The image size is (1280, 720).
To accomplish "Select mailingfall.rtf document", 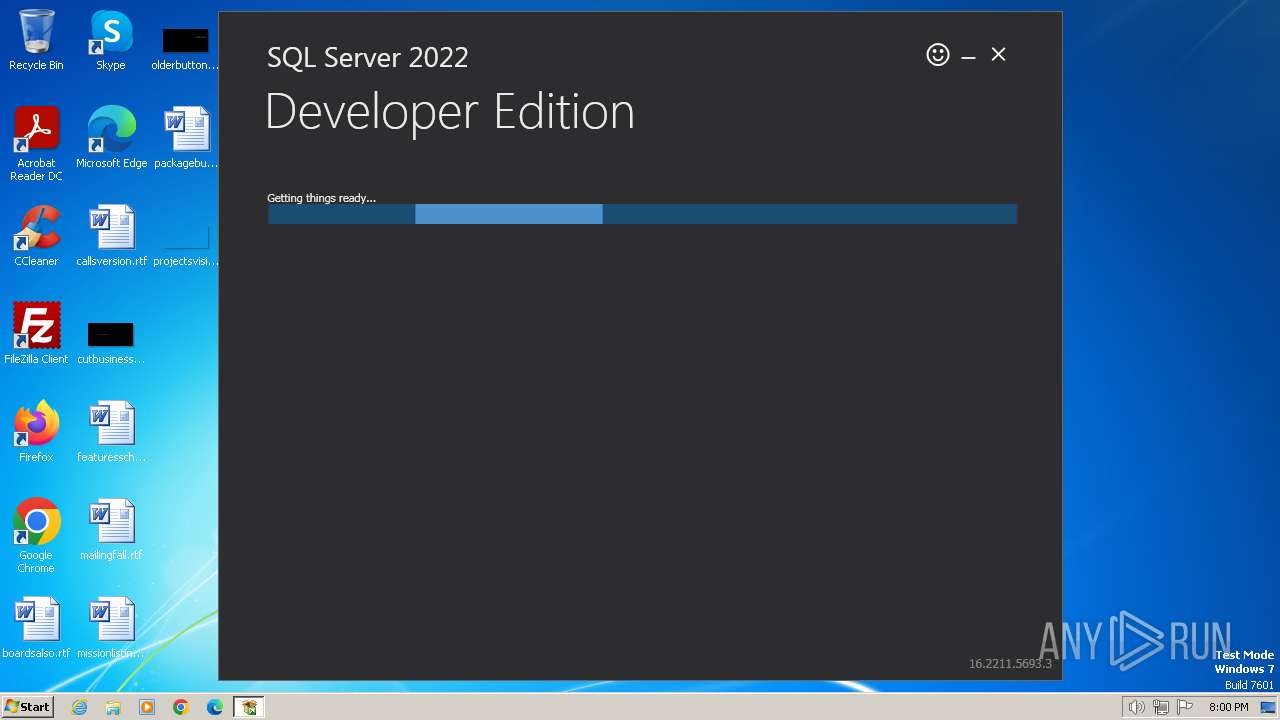I will coord(111,530).
